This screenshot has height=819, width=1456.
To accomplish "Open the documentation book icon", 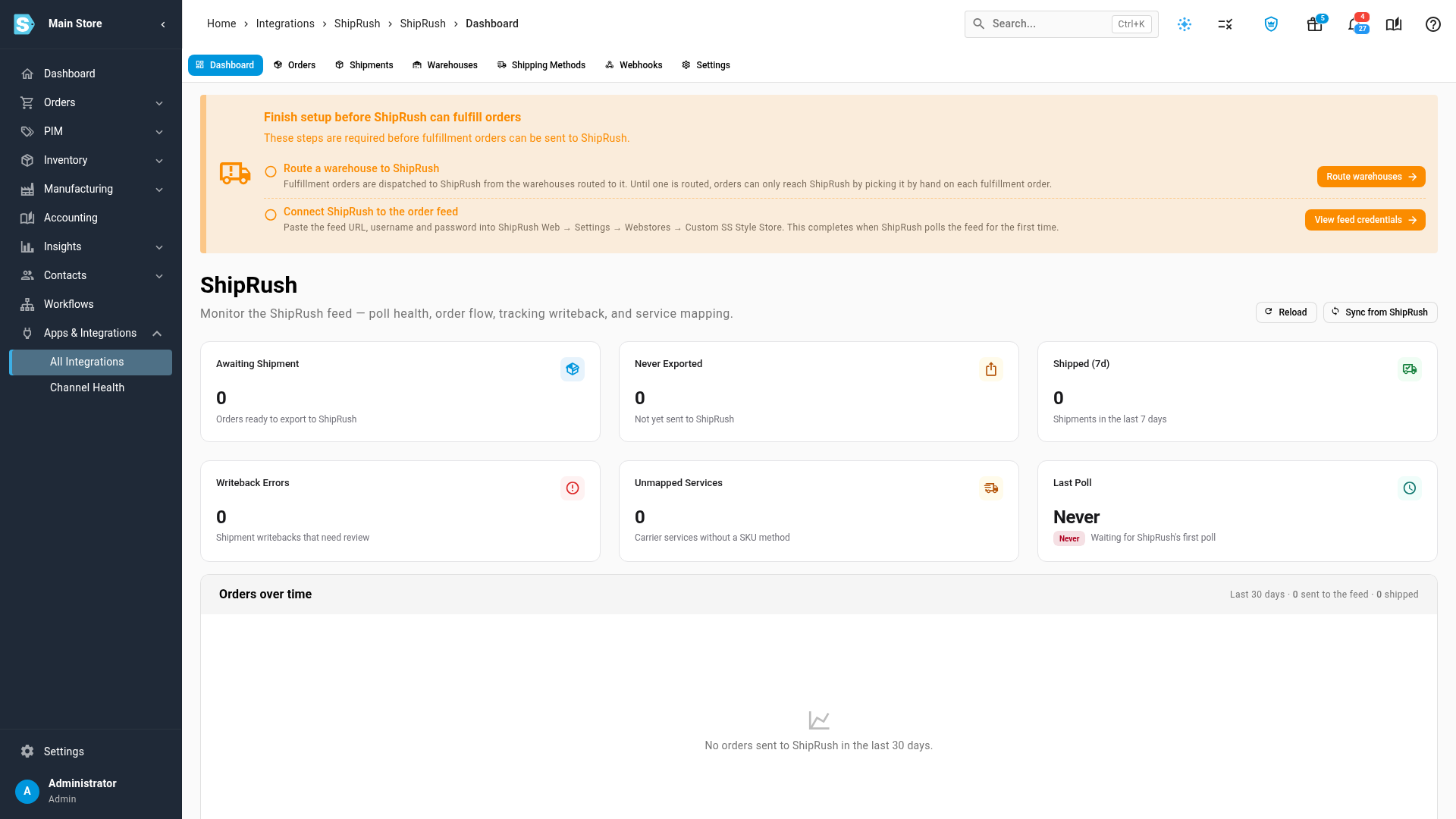I will 1394,24.
